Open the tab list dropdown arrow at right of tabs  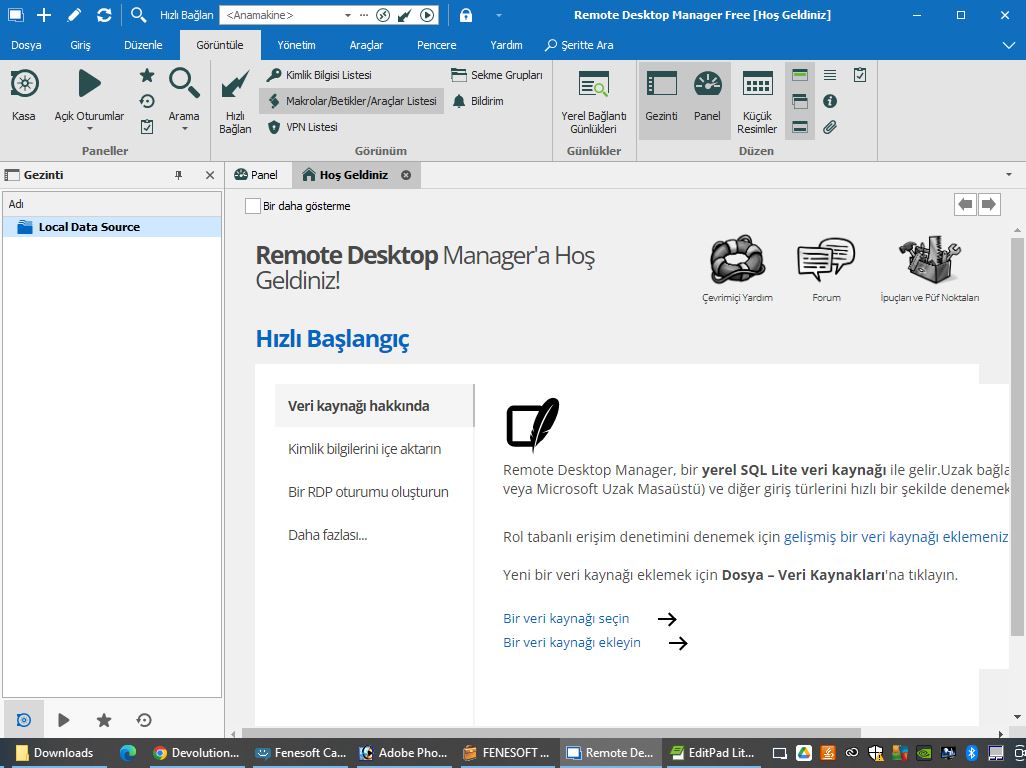(x=1008, y=175)
